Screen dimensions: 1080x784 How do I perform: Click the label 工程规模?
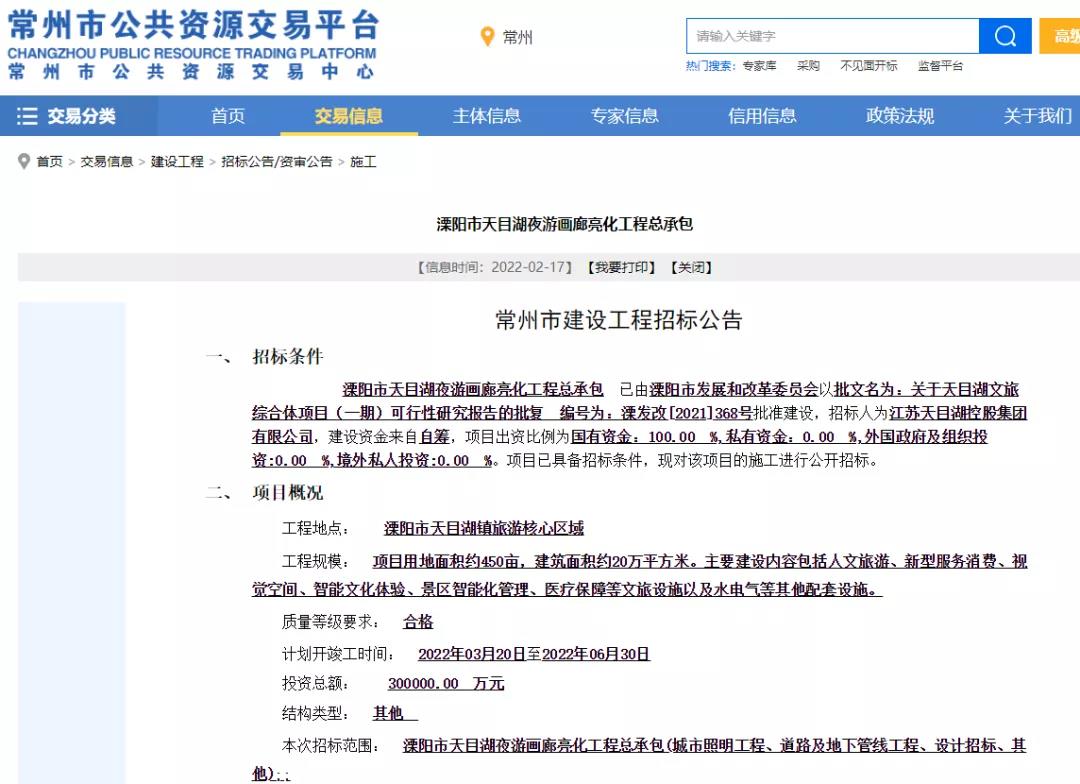pyautogui.click(x=315, y=561)
